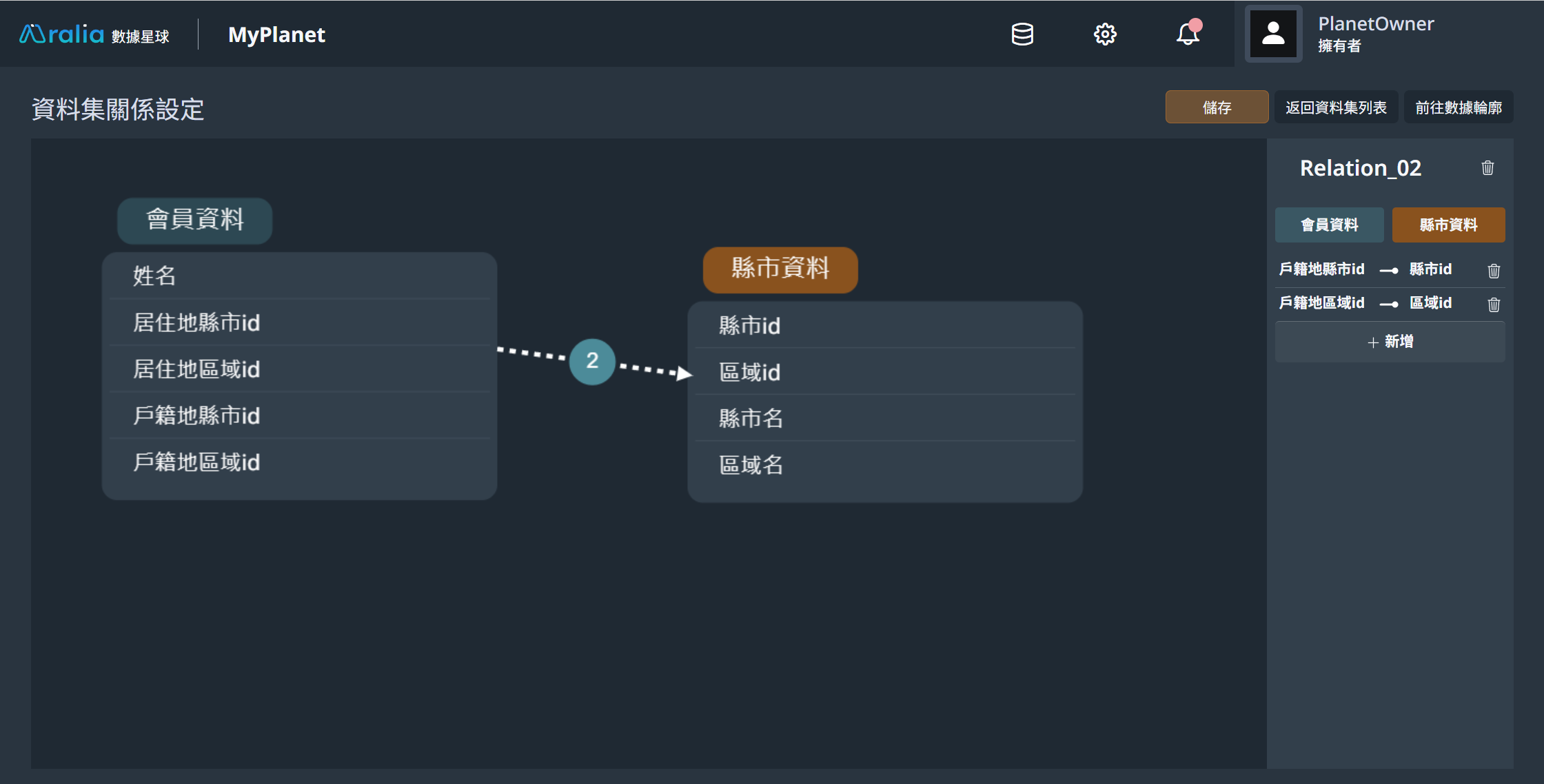Screen dimensions: 1544x784
Task: Delete the 戶籍地縣市id to 縣市id mapping
Action: [1494, 271]
